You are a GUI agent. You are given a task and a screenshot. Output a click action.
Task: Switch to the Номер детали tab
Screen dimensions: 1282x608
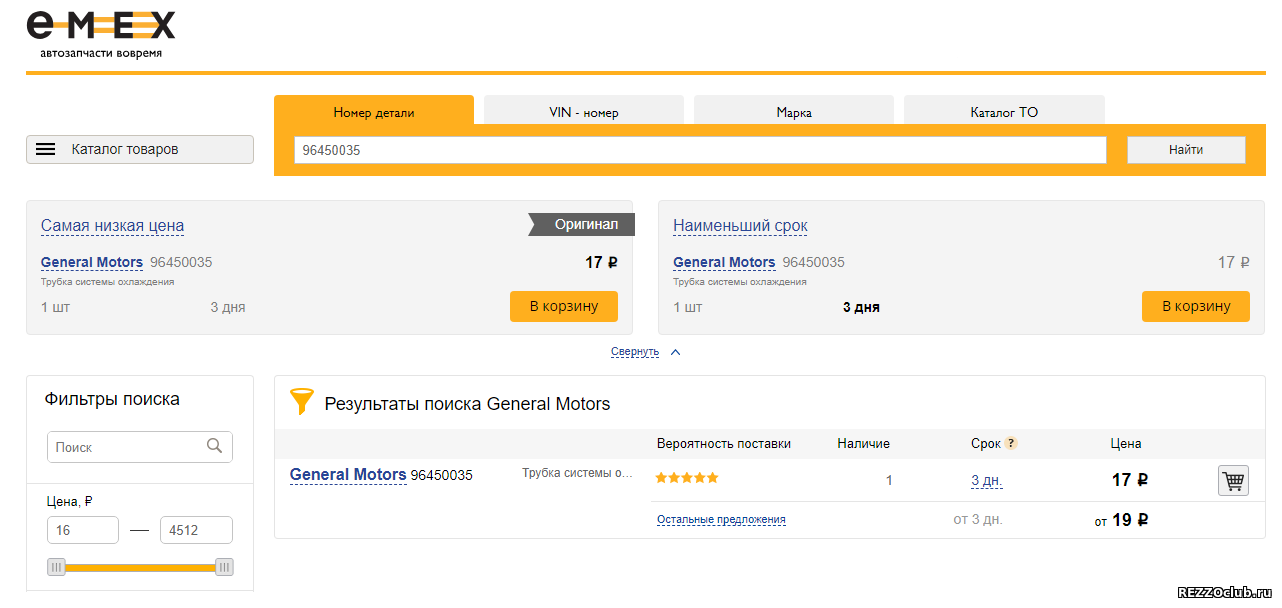point(374,112)
